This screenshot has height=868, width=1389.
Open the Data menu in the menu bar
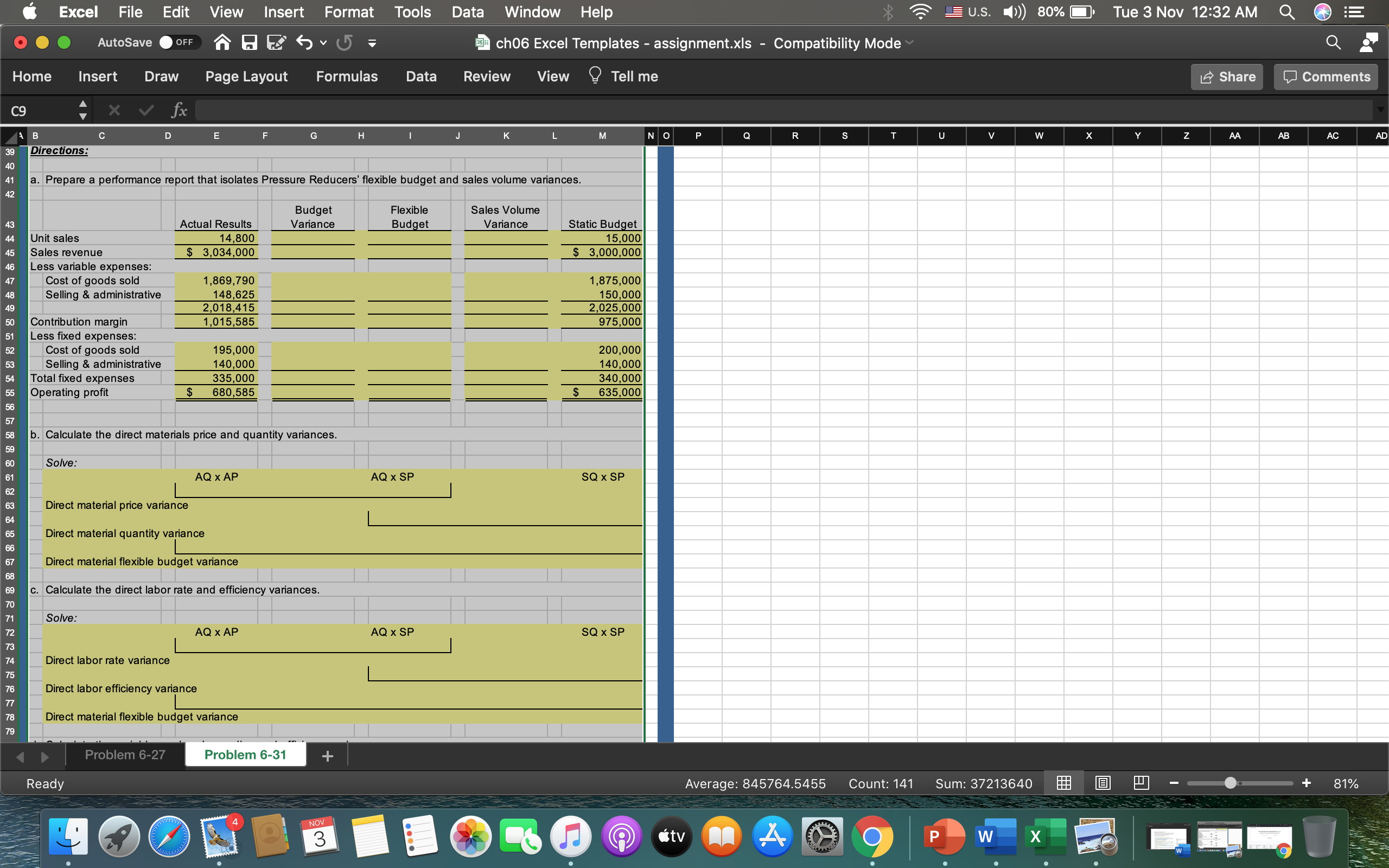click(467, 11)
